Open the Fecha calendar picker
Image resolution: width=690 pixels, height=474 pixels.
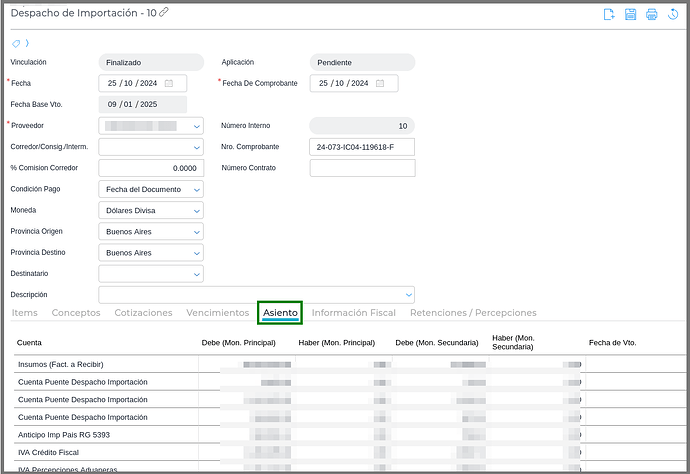pos(169,83)
